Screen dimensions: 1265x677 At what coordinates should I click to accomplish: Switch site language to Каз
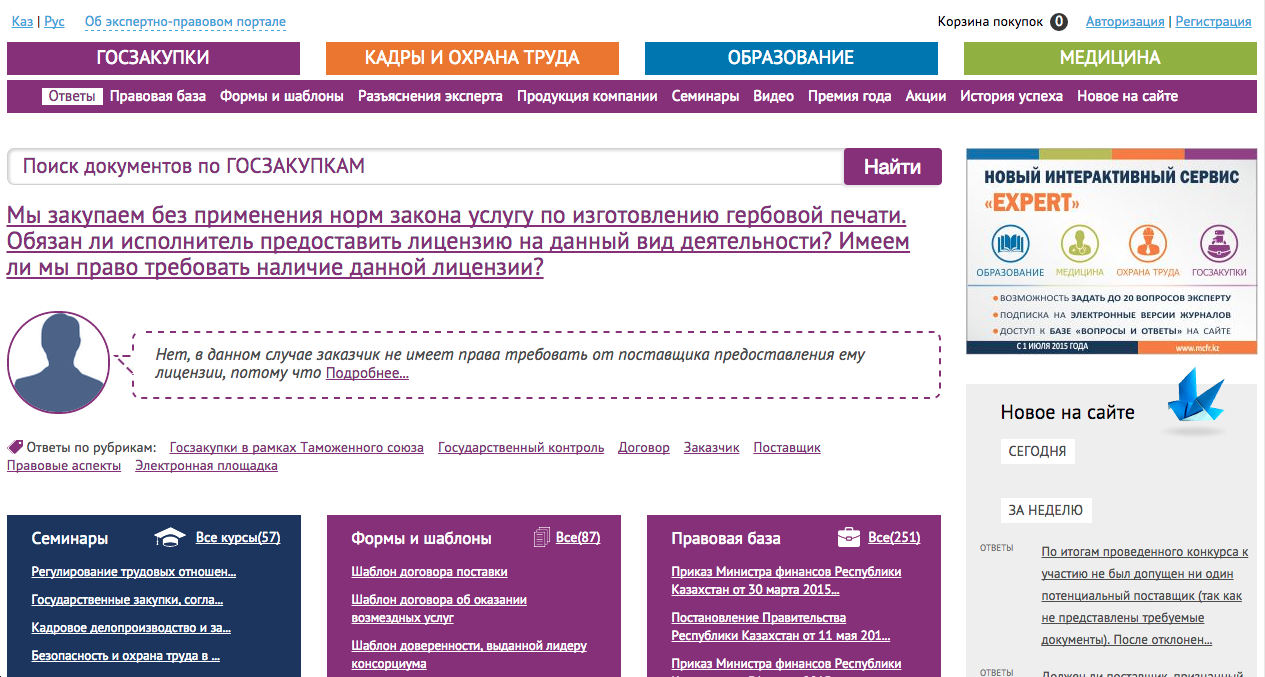[x=21, y=21]
